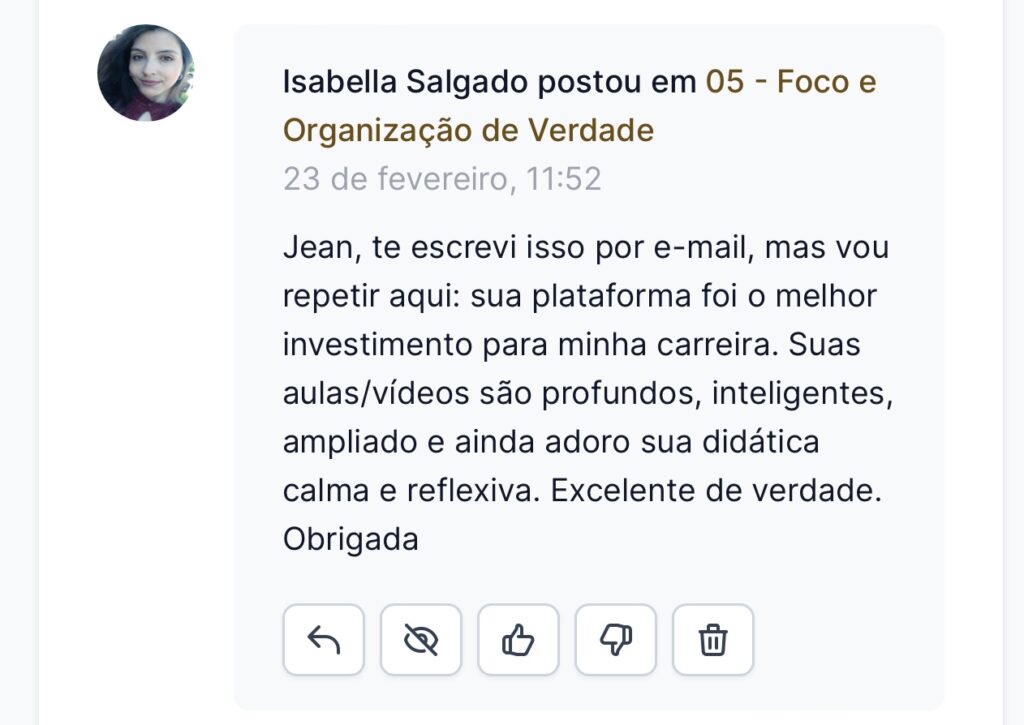Dislike the comment with thumbs down
Screen dimensions: 1024x725
click(615, 640)
